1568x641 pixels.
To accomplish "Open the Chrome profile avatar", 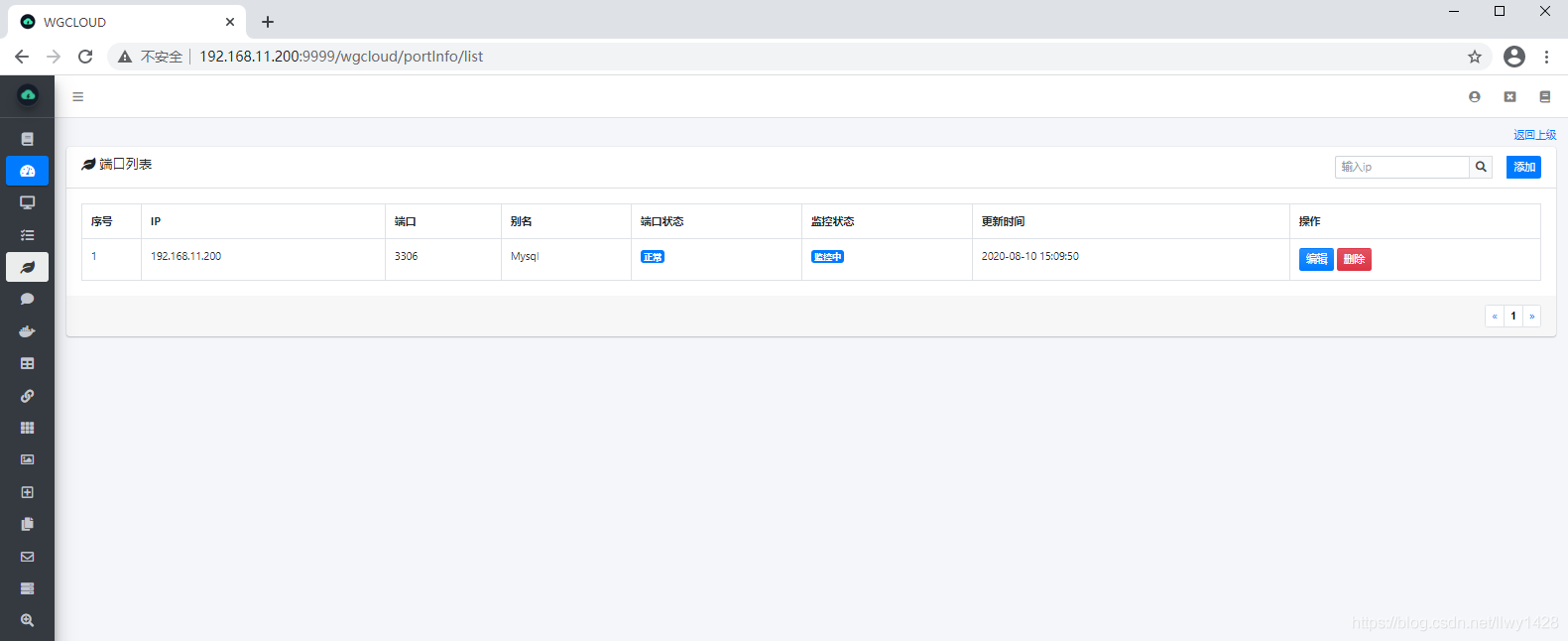I will pos(1514,57).
